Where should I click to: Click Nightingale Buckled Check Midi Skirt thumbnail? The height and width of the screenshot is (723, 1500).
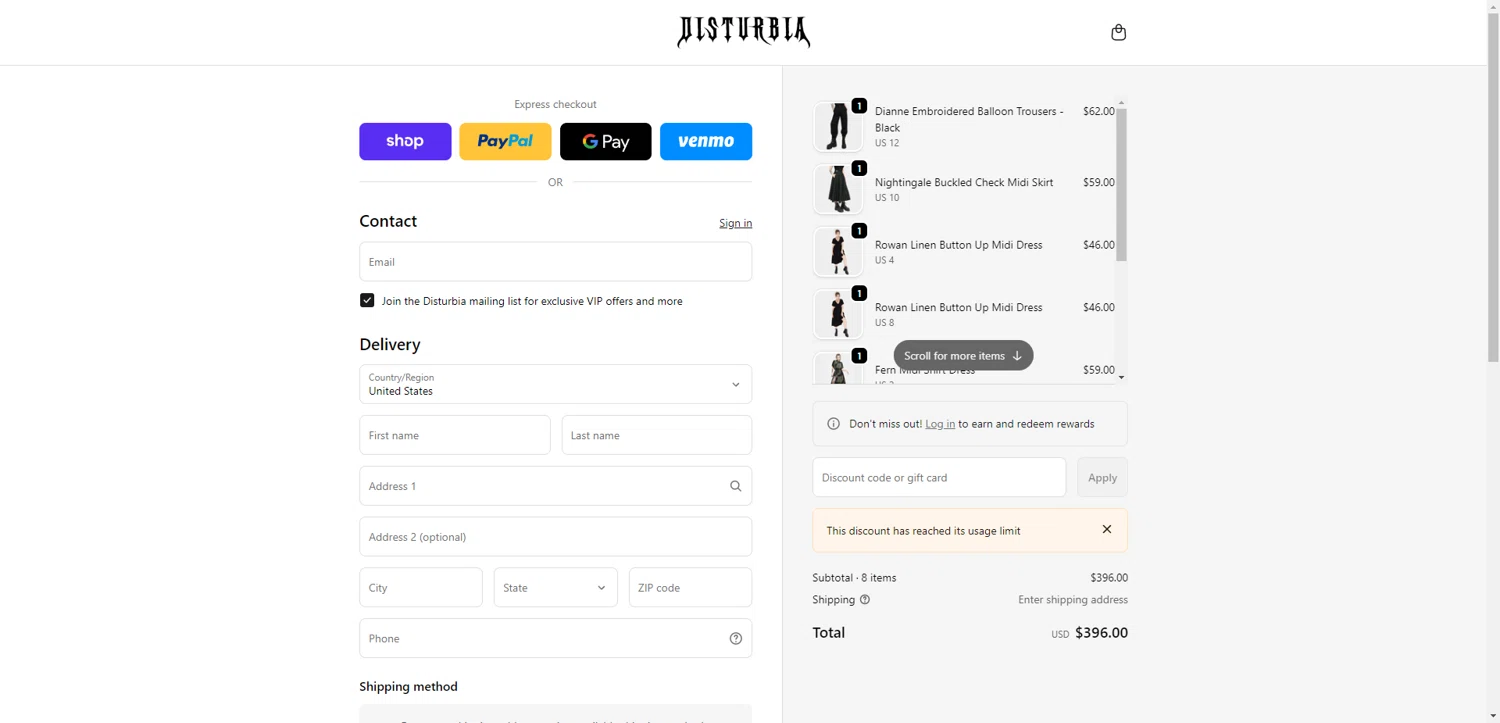[838, 189]
